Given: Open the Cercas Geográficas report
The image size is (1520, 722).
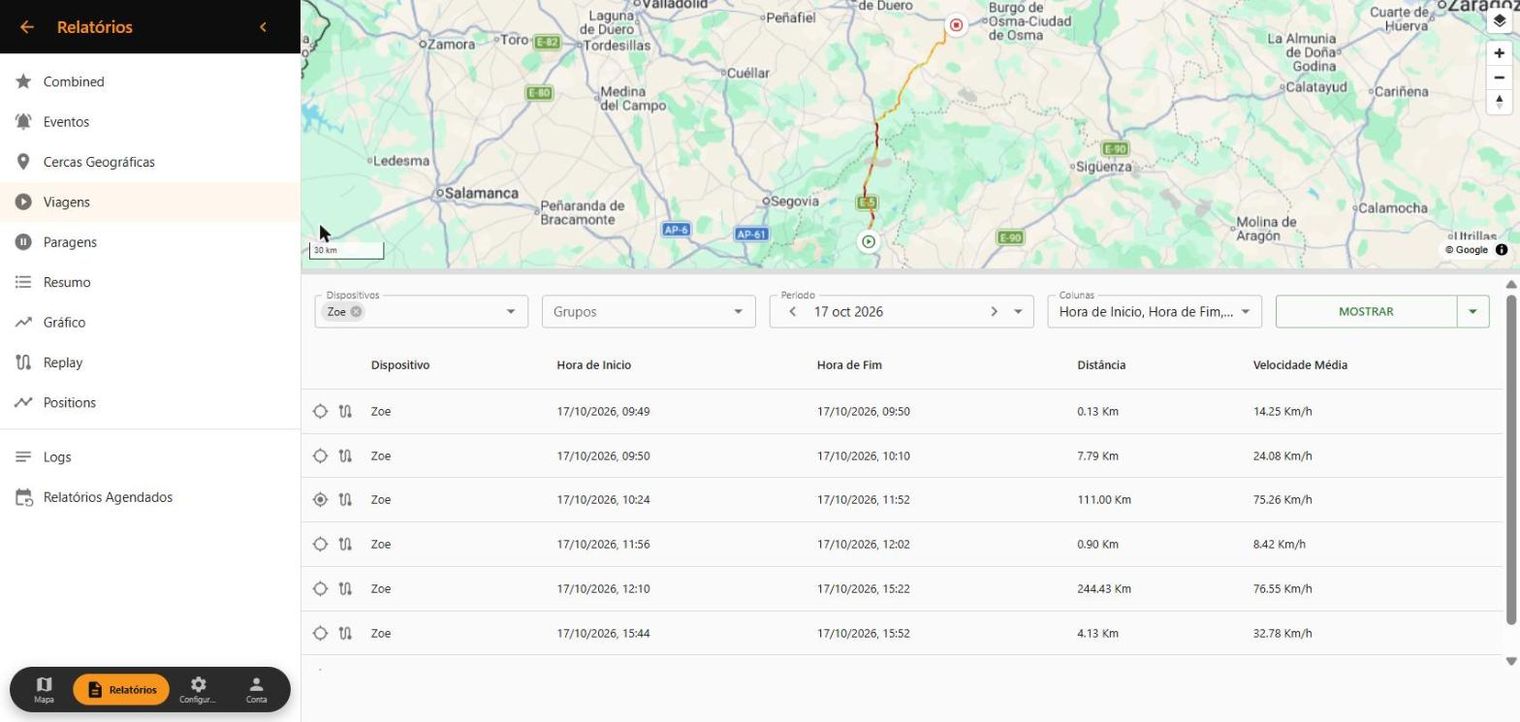Looking at the screenshot, I should coord(150,162).
